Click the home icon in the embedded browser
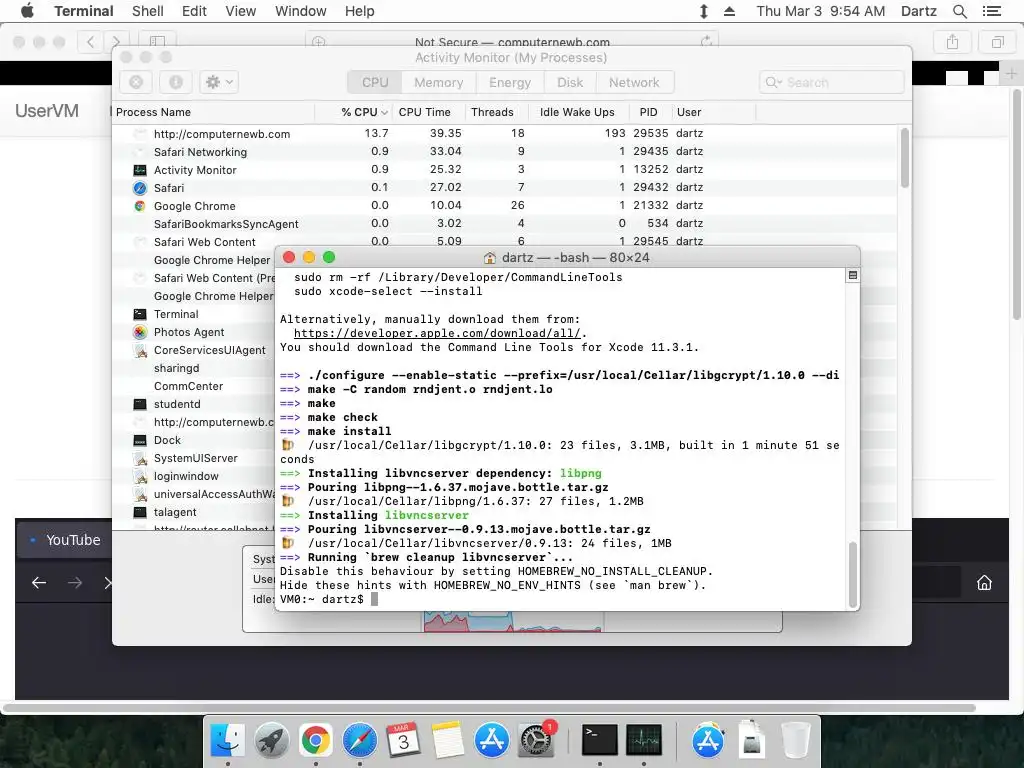This screenshot has width=1024, height=768. 984,583
